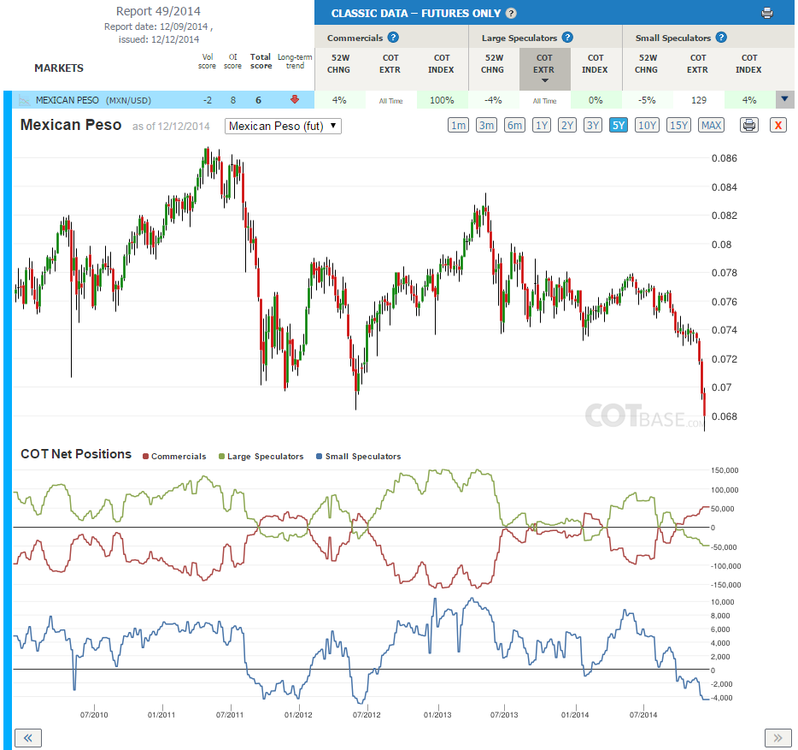The width and height of the screenshot is (798, 750).
Task: Click the chart icon beside Mexican Peso row
Action: click(x=23, y=100)
